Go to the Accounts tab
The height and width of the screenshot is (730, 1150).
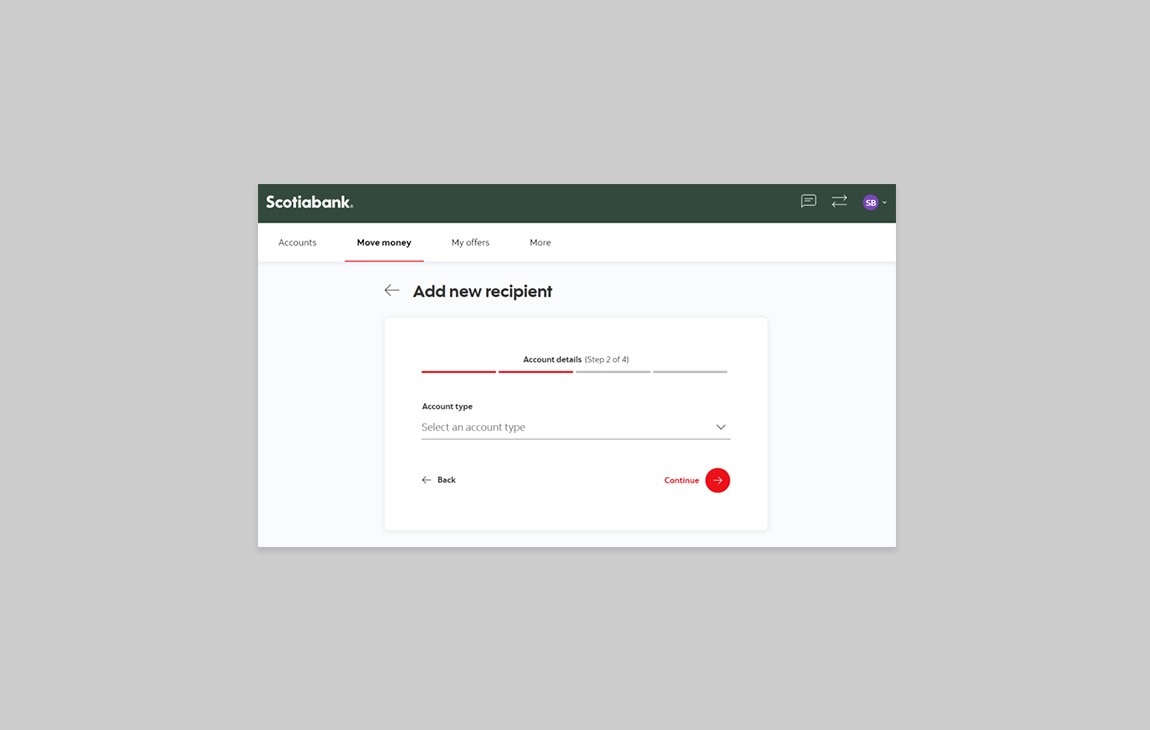point(297,242)
